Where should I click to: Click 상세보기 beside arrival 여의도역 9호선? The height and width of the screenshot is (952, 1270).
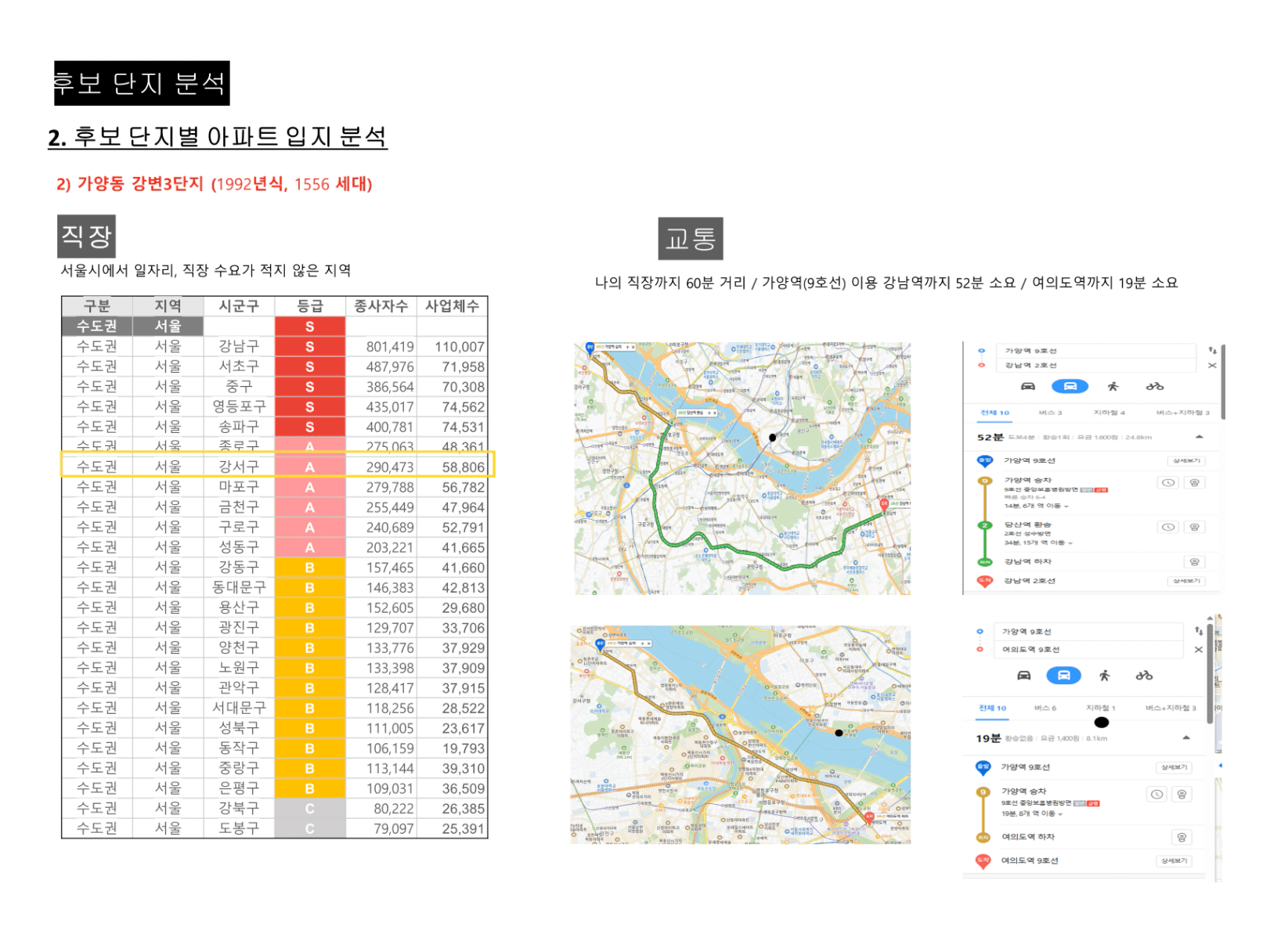(1174, 860)
